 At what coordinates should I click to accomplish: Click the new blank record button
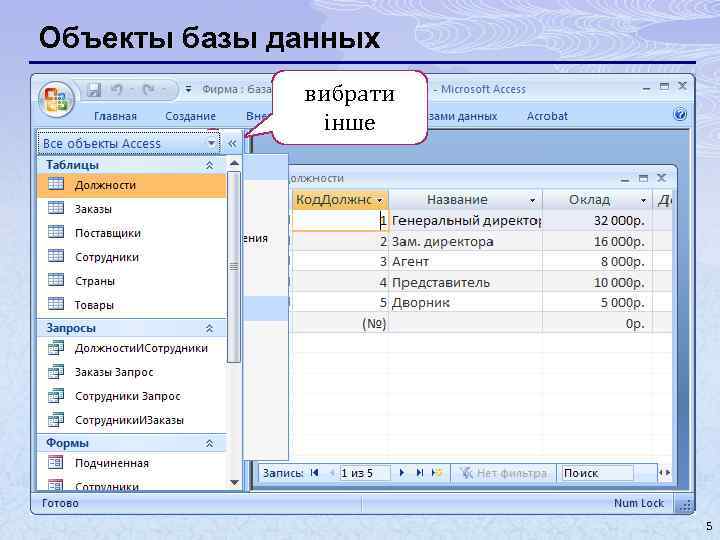click(437, 472)
